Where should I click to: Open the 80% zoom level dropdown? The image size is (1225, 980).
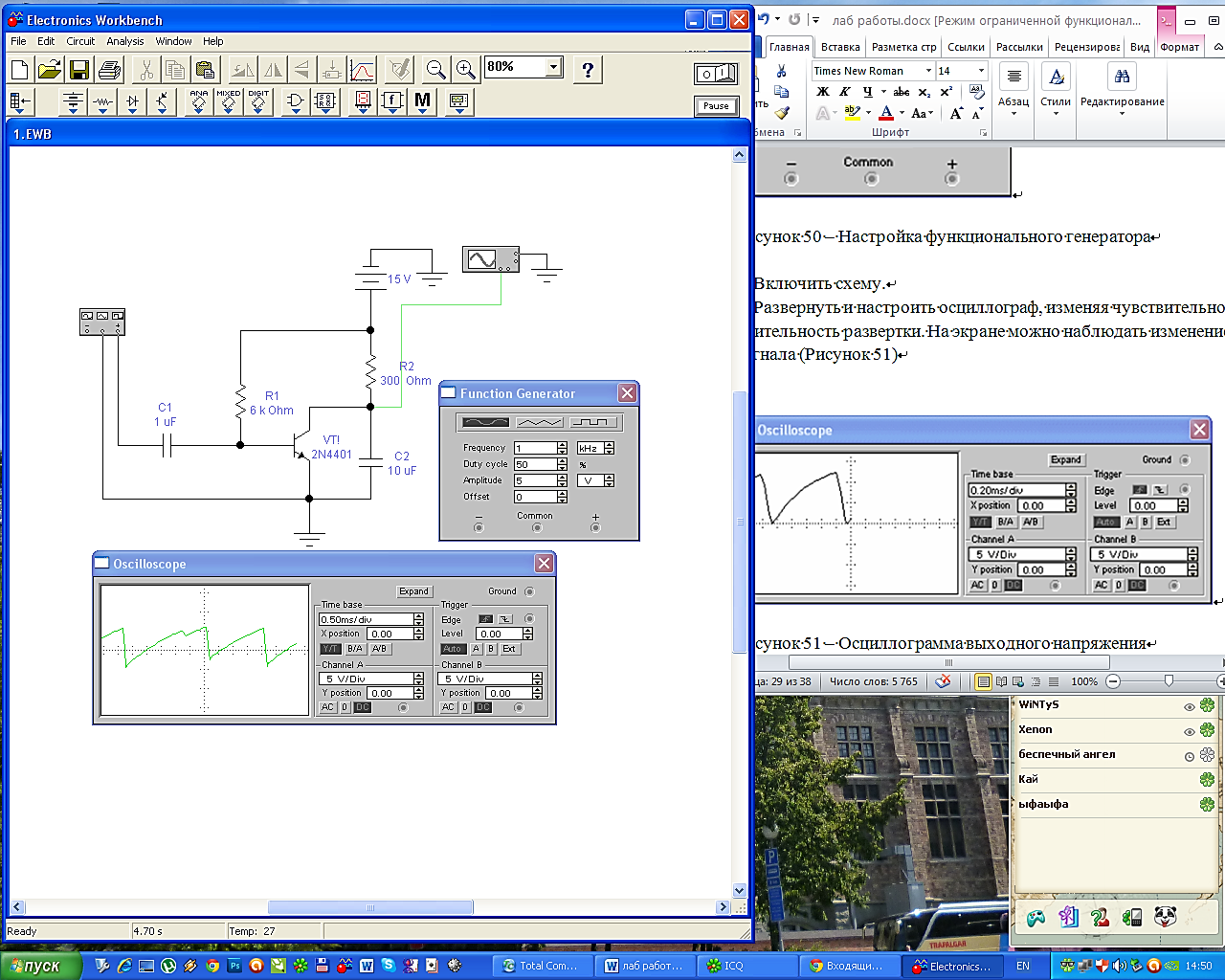click(553, 67)
